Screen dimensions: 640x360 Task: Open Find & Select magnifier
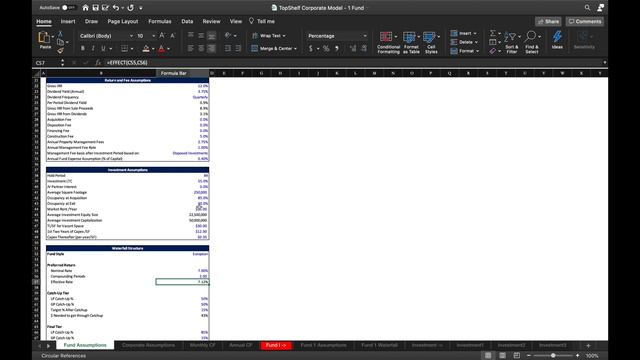click(x=531, y=42)
